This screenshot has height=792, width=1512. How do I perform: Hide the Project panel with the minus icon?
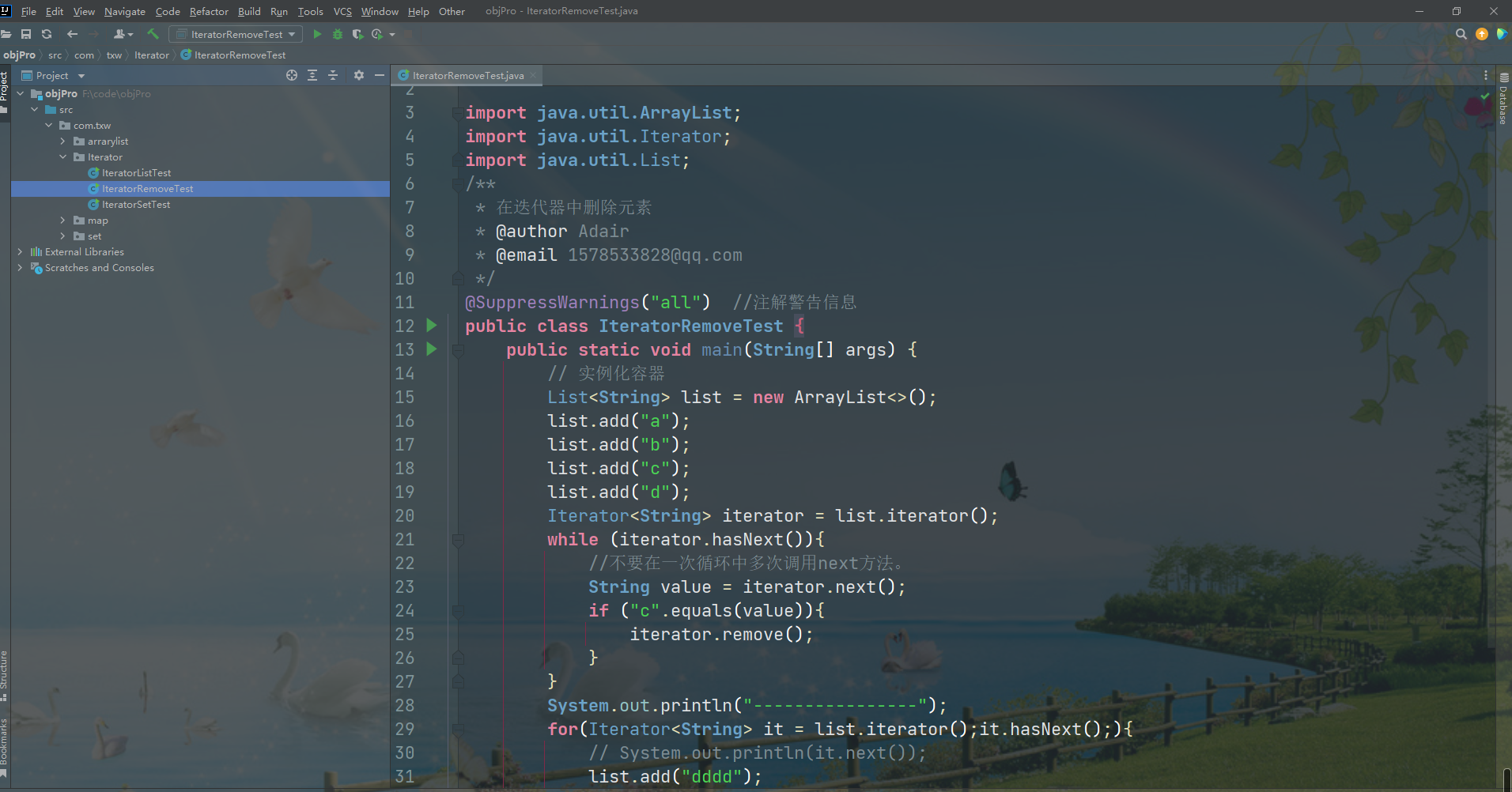pos(380,75)
